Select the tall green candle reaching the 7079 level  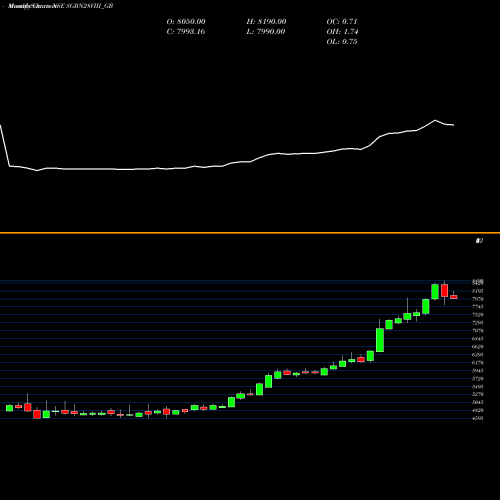pos(380,340)
